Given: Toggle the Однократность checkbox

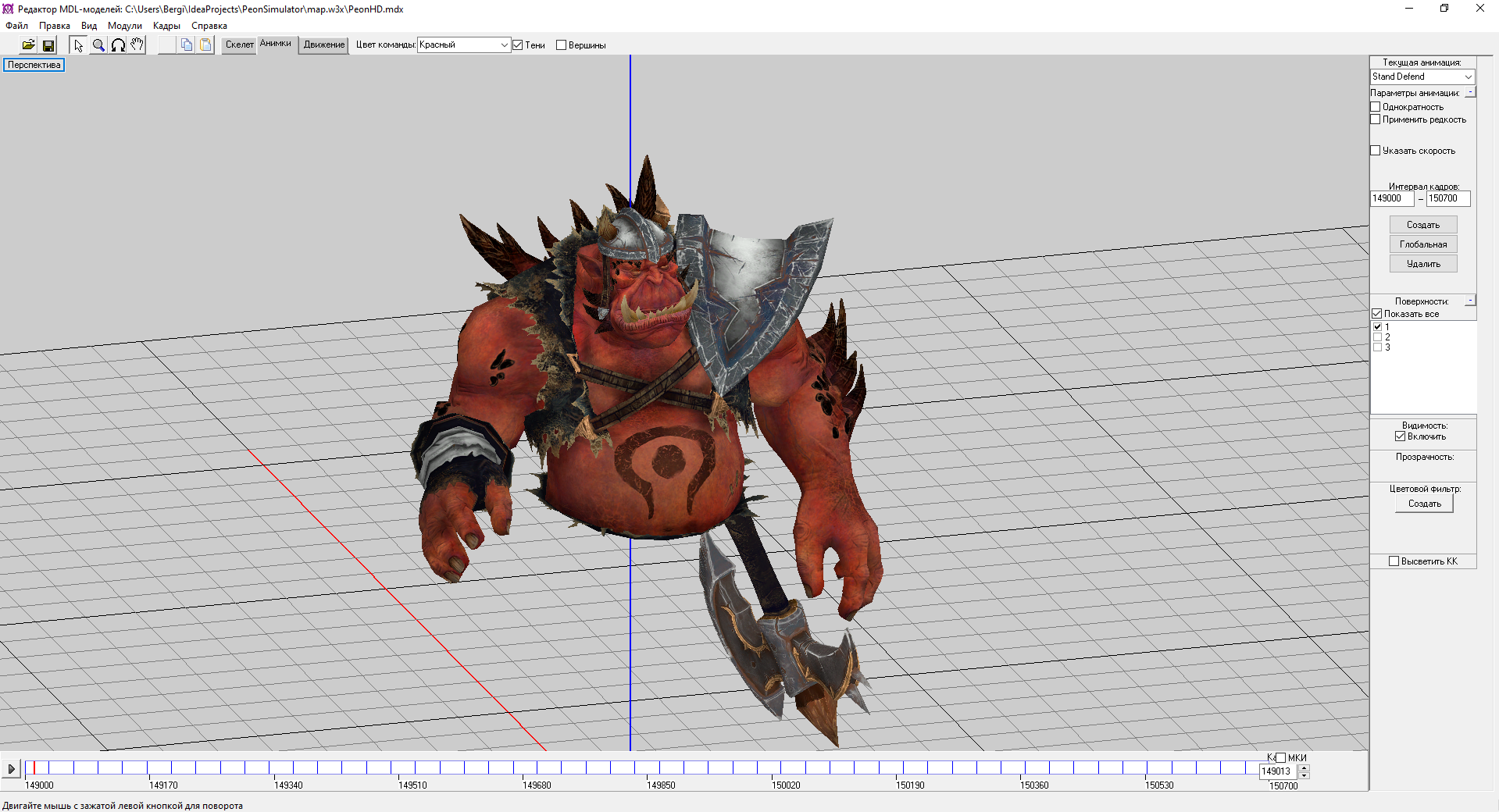Looking at the screenshot, I should pyautogui.click(x=1376, y=107).
